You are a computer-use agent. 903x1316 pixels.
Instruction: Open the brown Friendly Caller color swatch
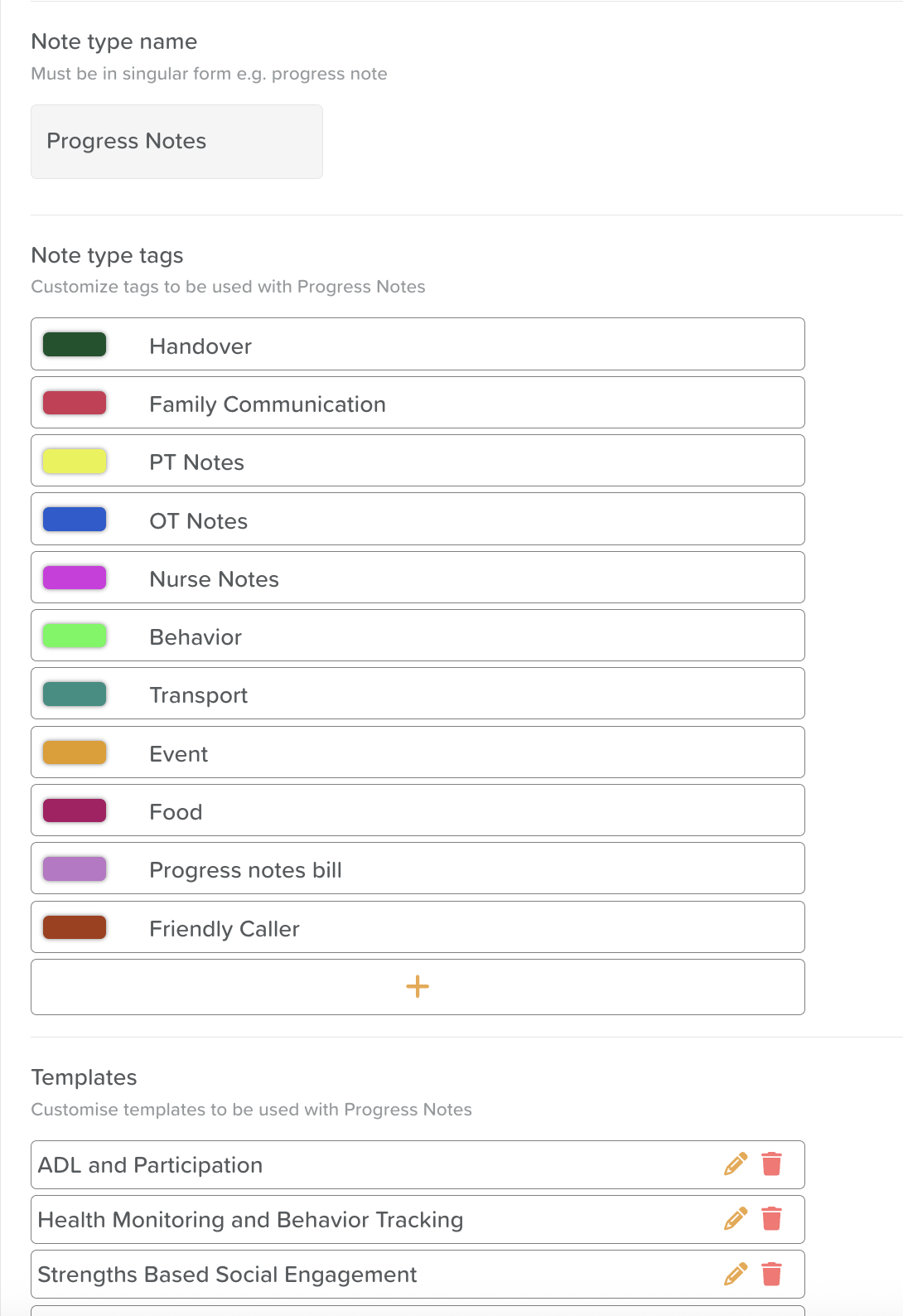[x=75, y=927]
